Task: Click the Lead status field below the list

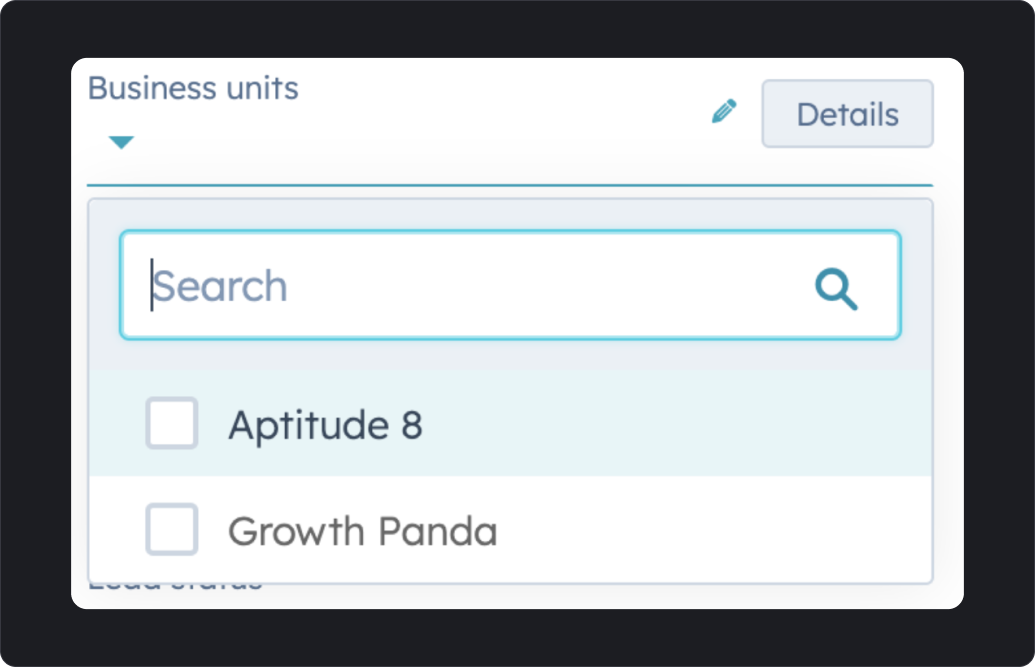Action: tap(175, 580)
